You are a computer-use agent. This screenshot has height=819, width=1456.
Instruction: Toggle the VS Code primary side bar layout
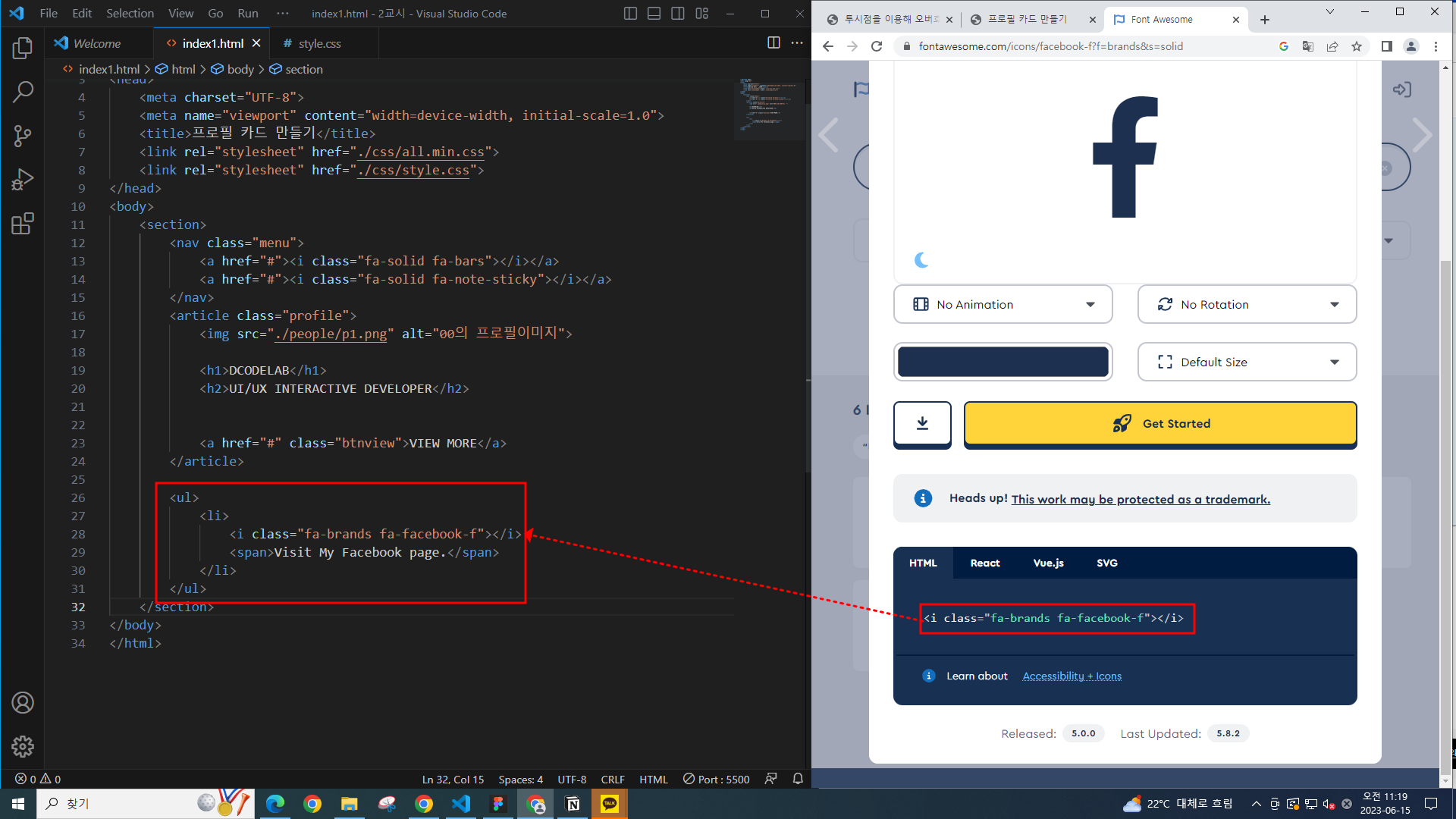(630, 14)
